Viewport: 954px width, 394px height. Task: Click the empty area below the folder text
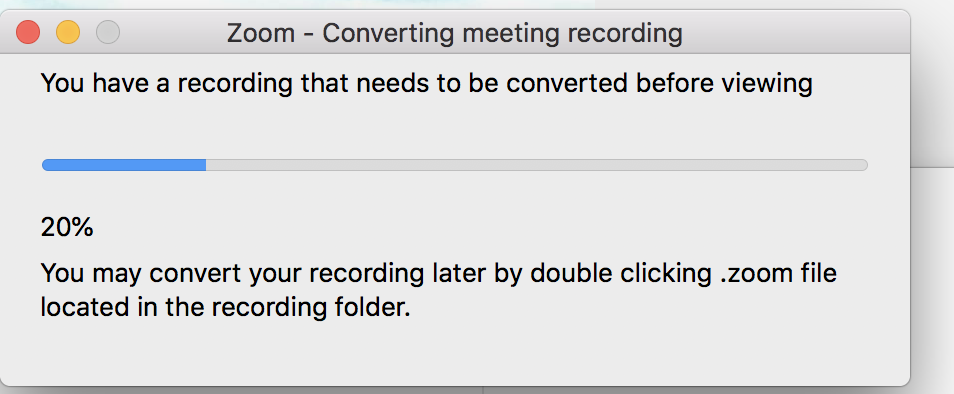click(454, 353)
